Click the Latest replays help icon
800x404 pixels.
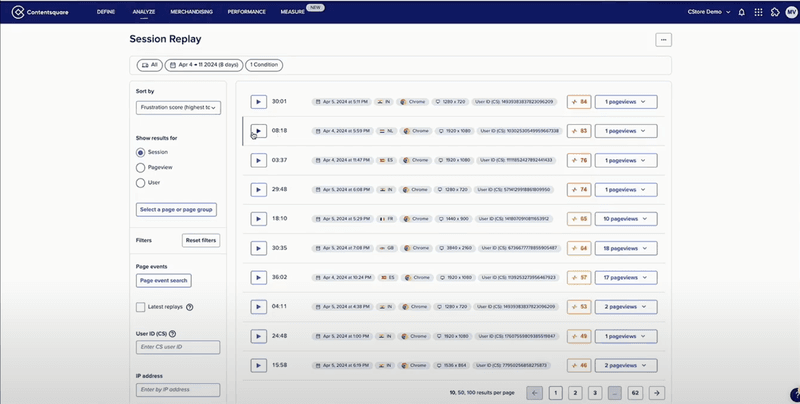coord(189,307)
